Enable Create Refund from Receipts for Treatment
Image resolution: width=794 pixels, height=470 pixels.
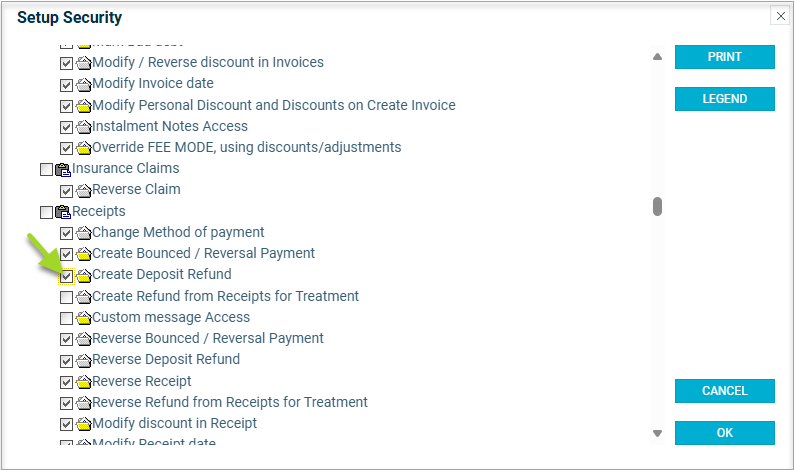[x=66, y=297]
